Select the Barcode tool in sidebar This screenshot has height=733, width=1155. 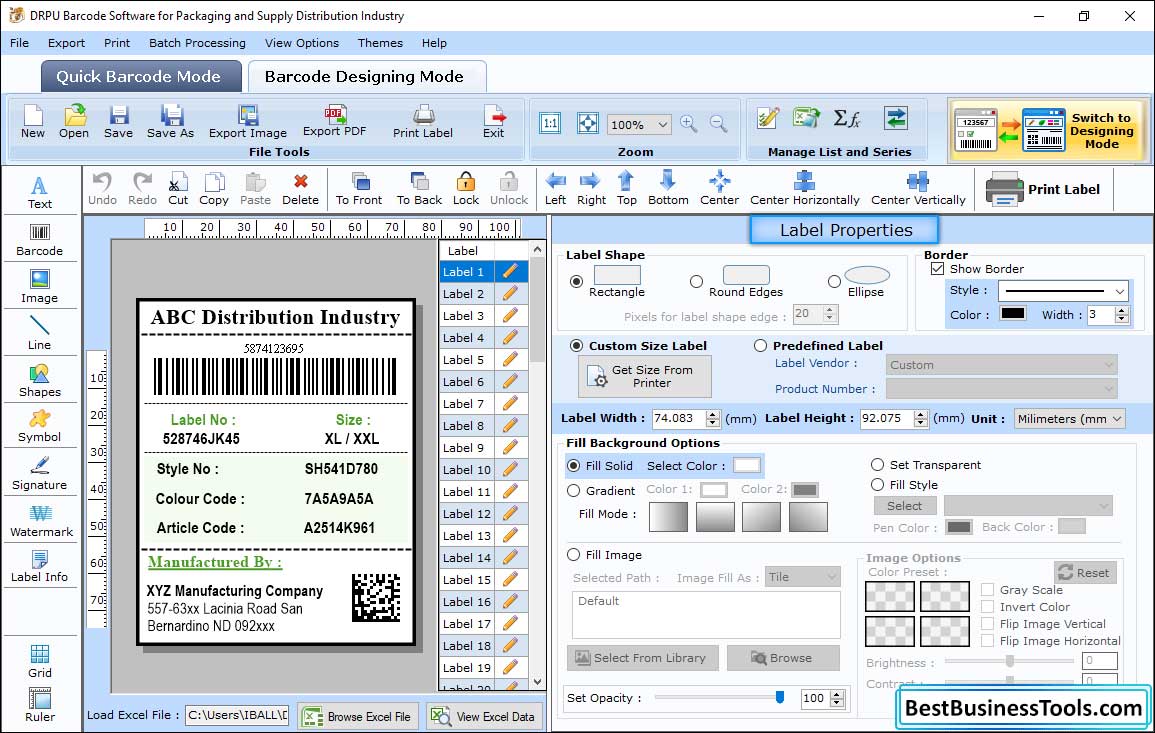click(40, 239)
